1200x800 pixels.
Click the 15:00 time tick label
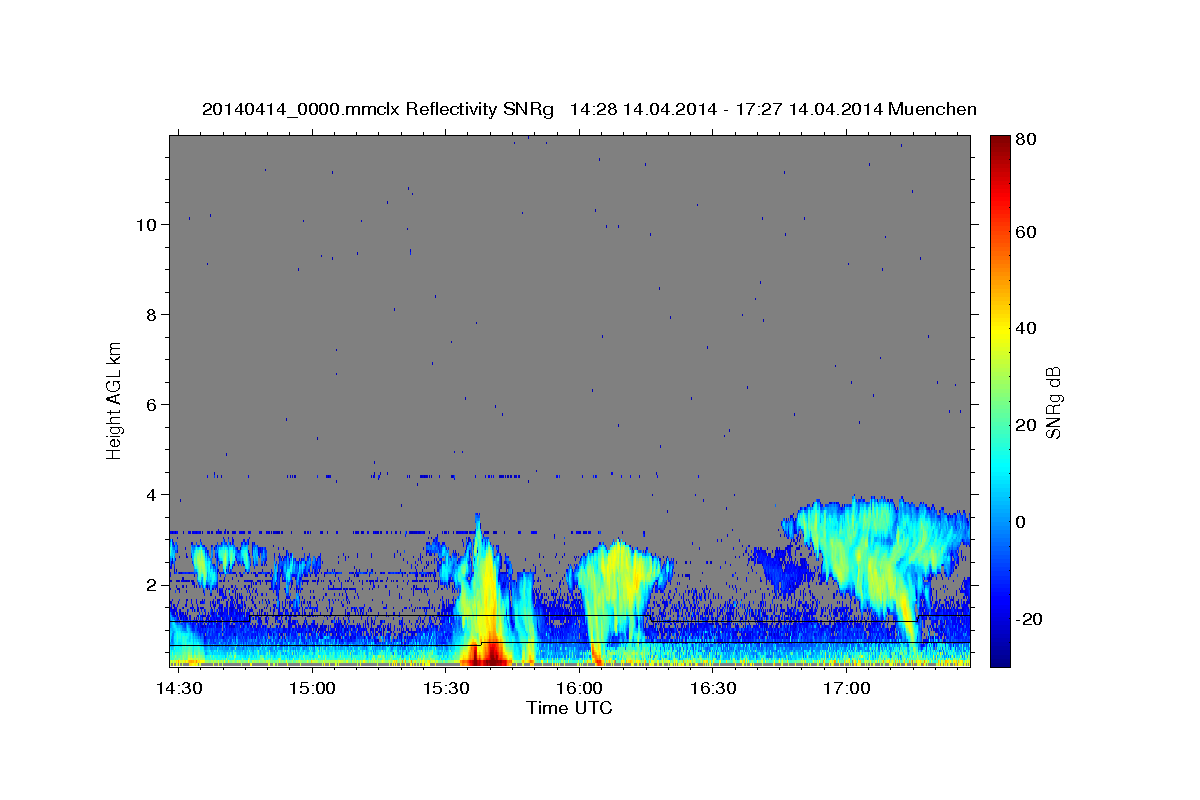coord(314,689)
